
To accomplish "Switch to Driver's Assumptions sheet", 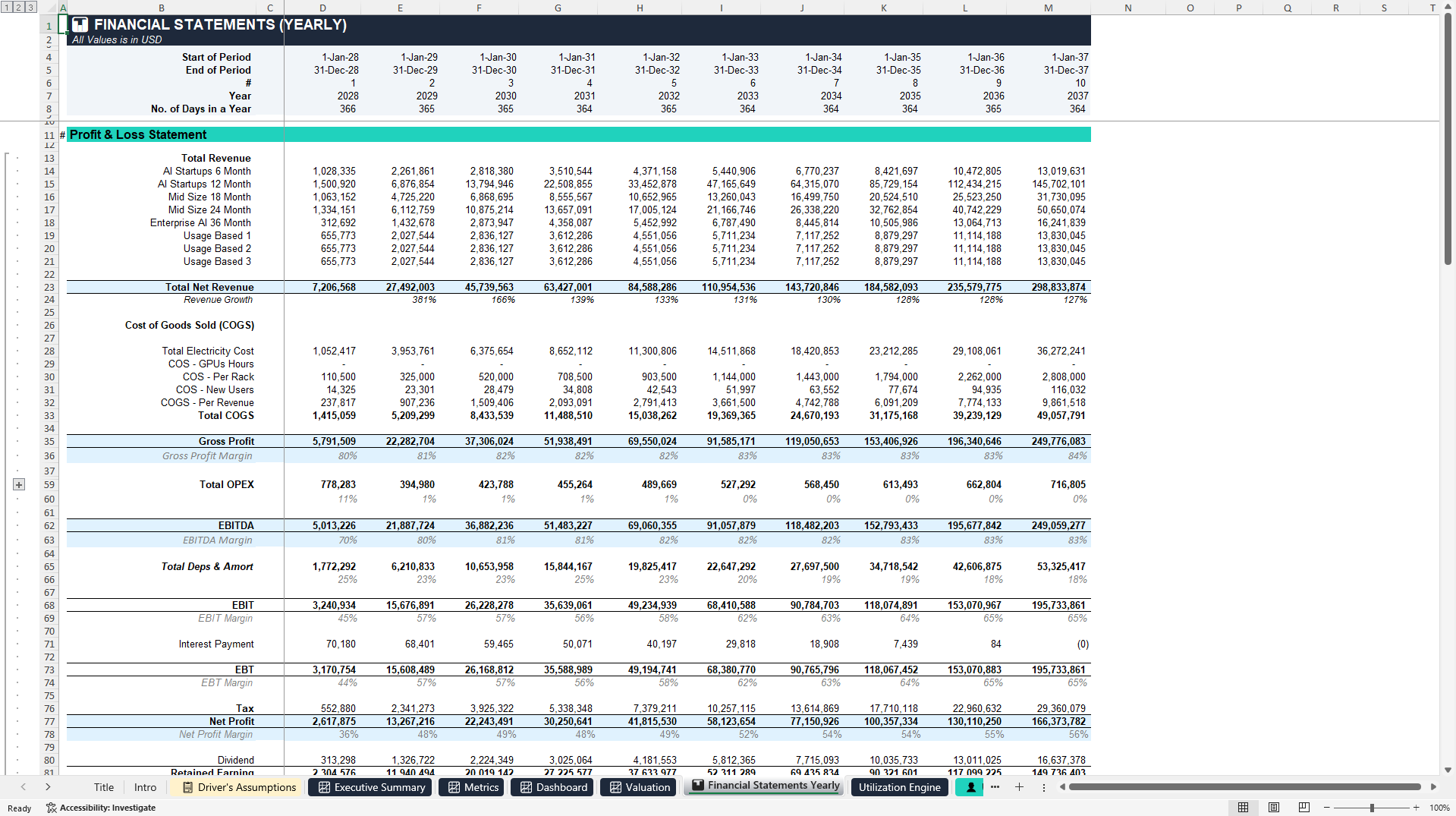I will (x=239, y=787).
